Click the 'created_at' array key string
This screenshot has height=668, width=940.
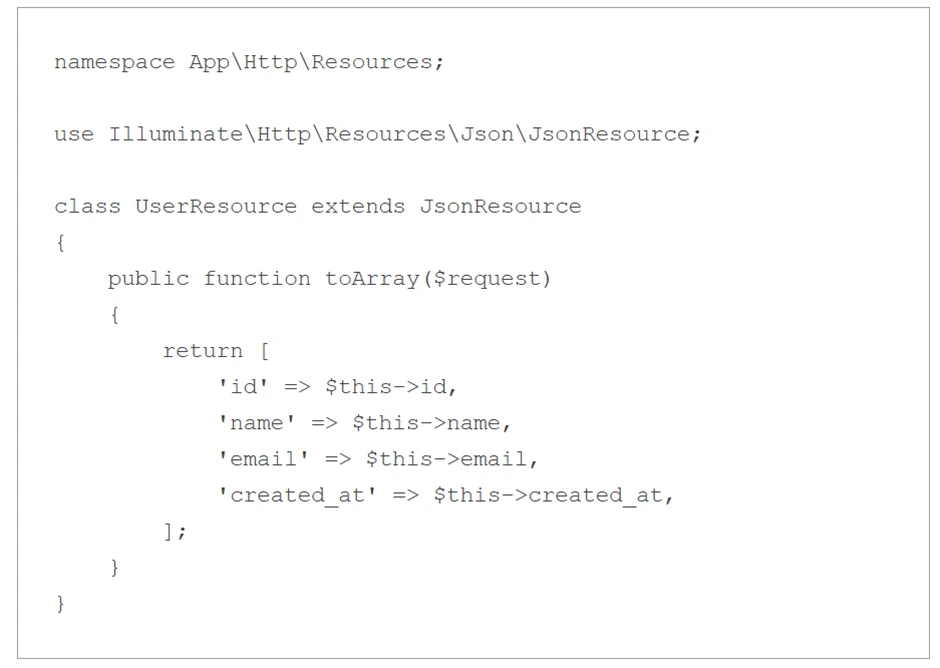298,496
